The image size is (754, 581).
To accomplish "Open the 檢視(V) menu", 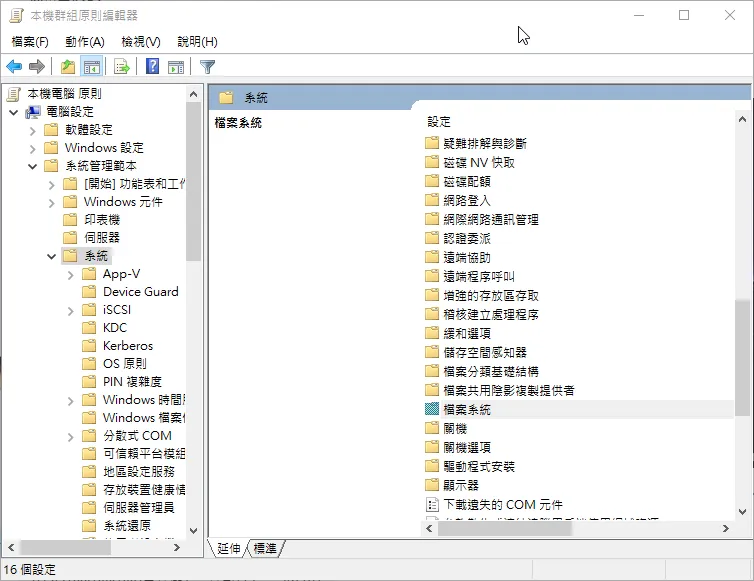I will tap(141, 42).
